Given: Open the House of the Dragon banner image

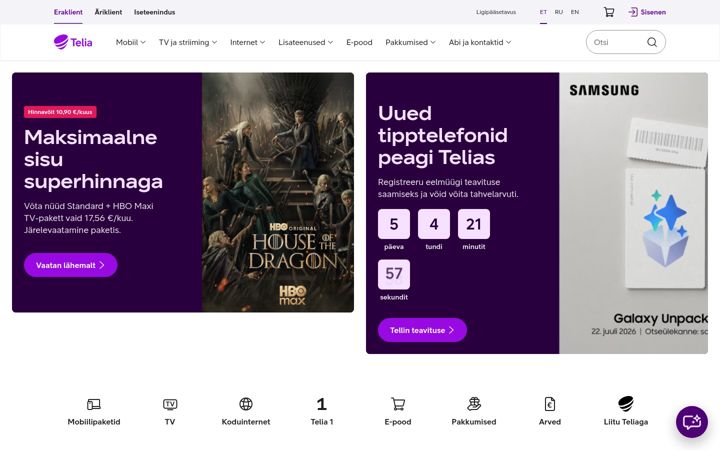Looking at the screenshot, I should point(278,192).
